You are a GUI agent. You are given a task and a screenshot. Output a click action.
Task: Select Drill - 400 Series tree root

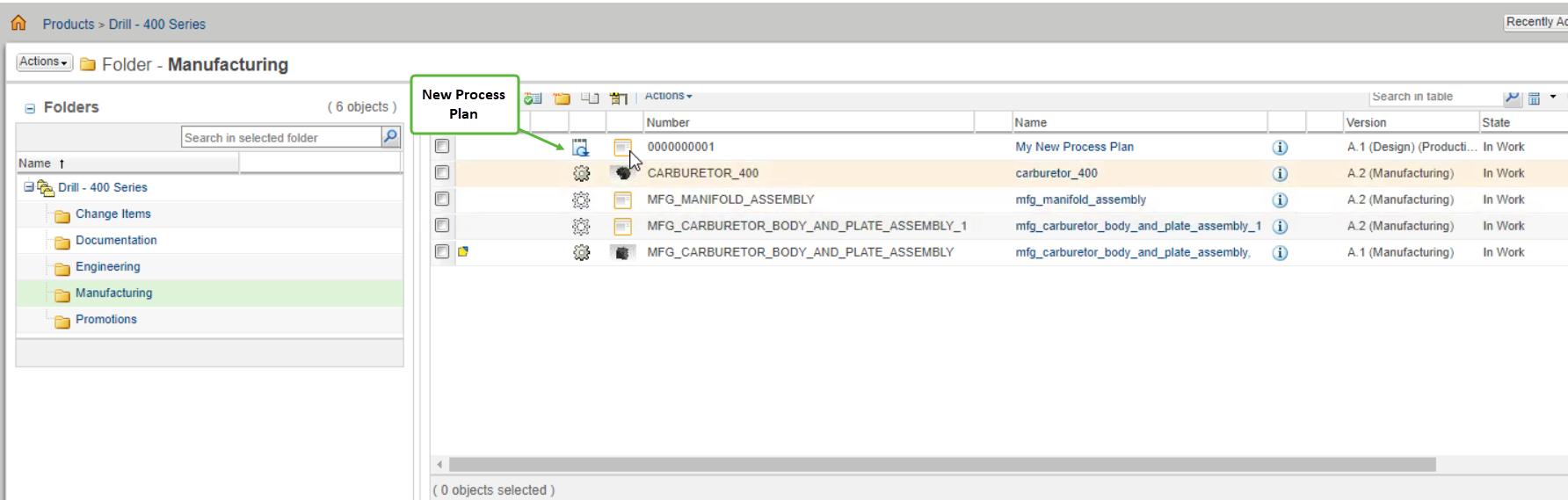103,187
